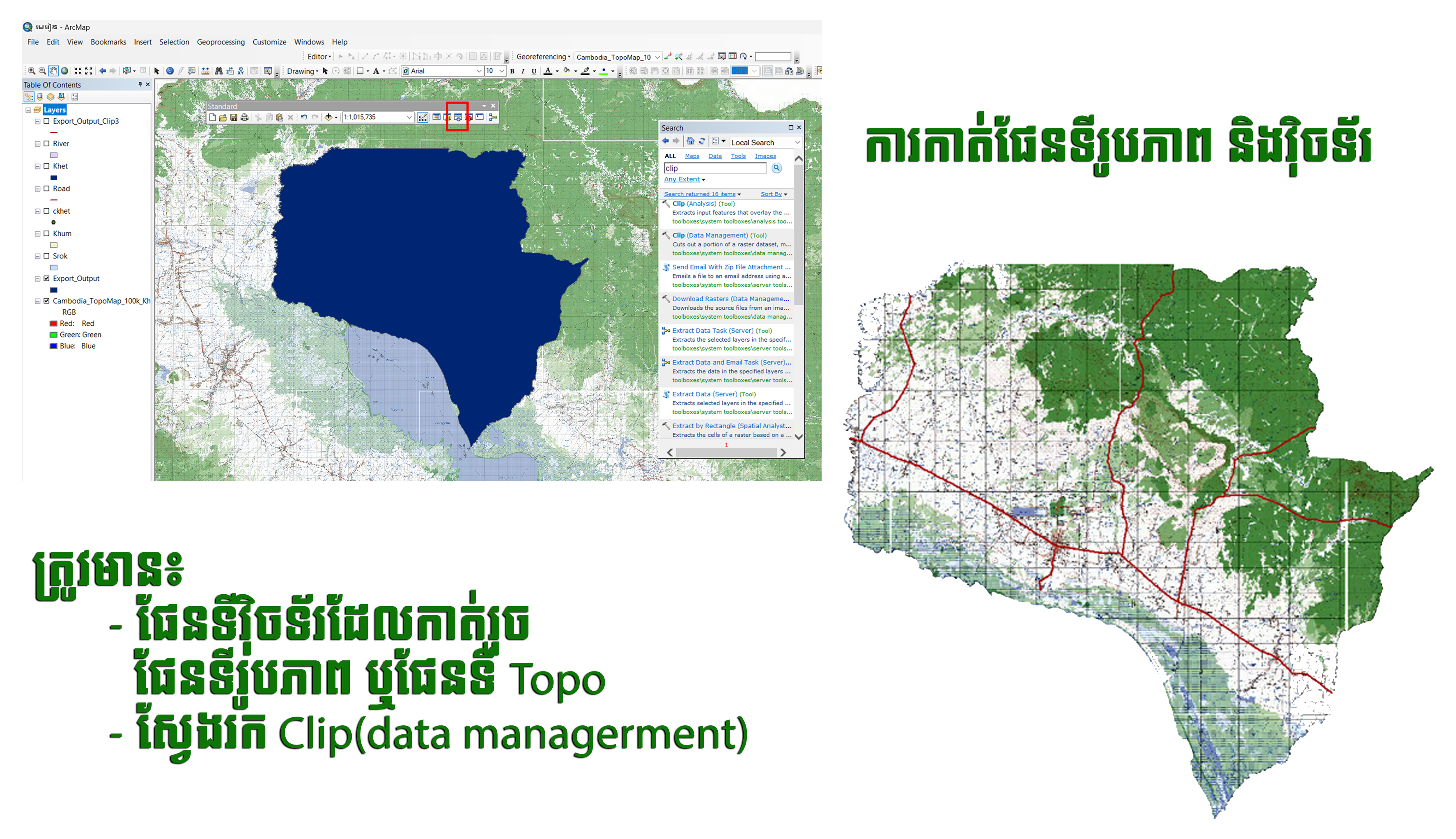Select List By Drawing Order in Table Of Contents
1456x839 pixels.
[29, 97]
